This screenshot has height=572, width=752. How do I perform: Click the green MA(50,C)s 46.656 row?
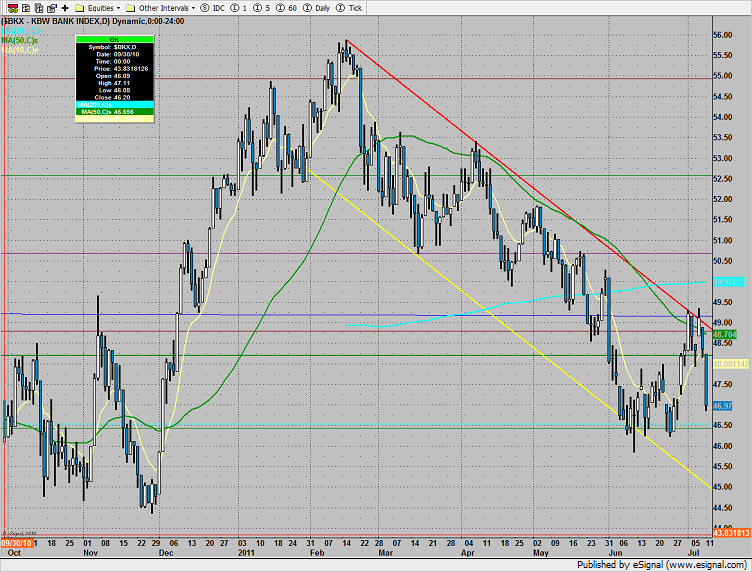115,112
